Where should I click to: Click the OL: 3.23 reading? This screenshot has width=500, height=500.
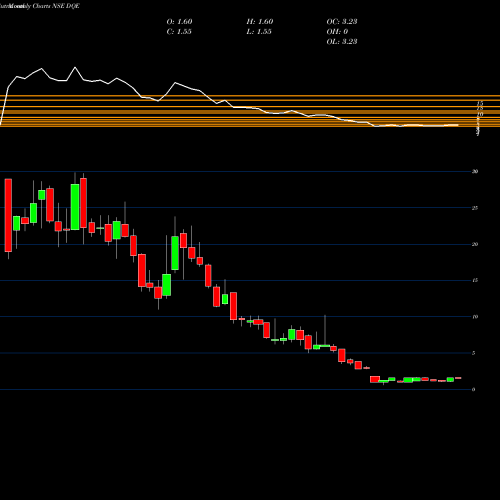[x=342, y=42]
